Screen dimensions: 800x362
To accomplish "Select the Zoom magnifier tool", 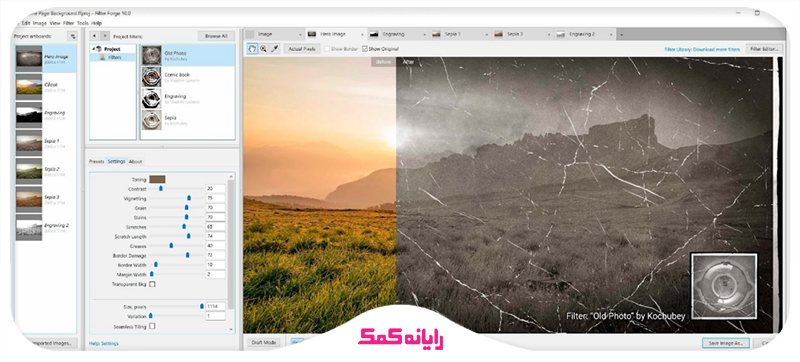I will coord(263,49).
